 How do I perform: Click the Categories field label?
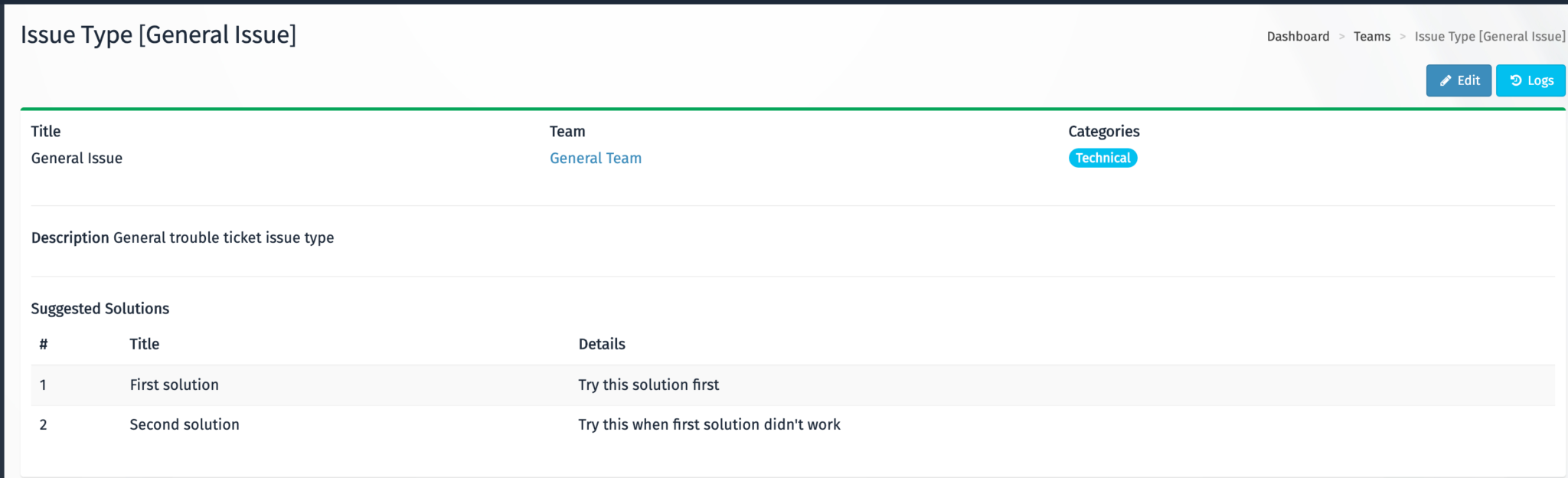(1103, 132)
